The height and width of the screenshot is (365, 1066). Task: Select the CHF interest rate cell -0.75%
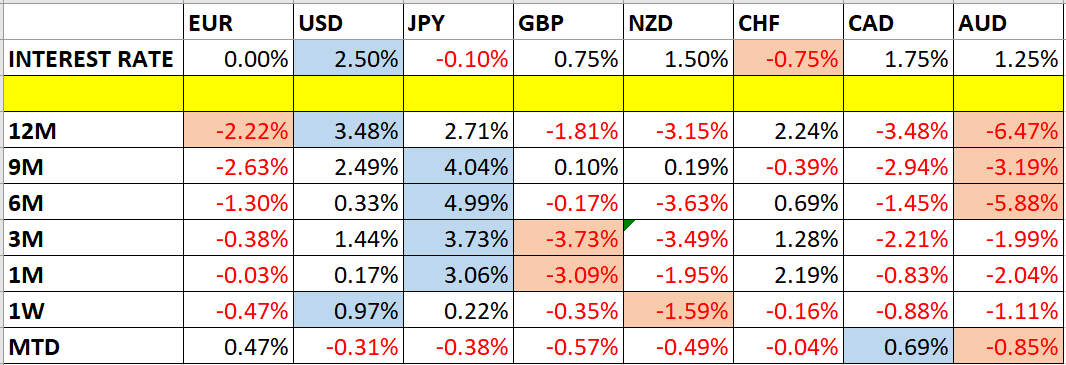[x=789, y=59]
